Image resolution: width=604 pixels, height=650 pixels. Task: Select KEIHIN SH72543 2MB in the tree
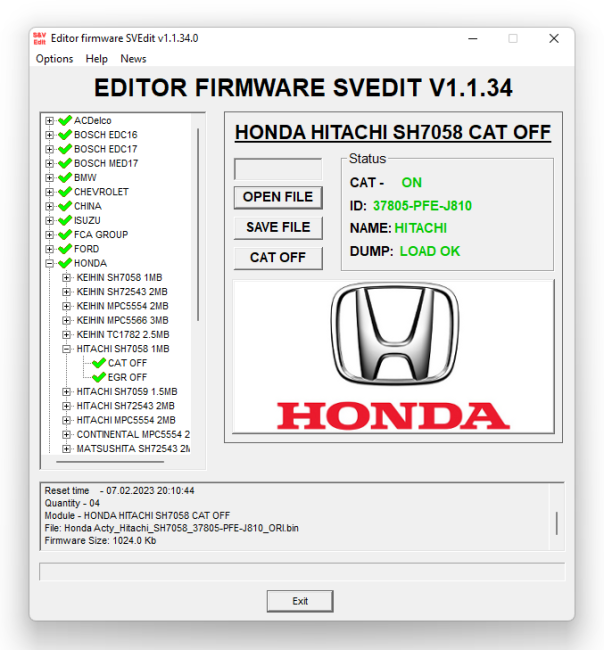point(122,292)
